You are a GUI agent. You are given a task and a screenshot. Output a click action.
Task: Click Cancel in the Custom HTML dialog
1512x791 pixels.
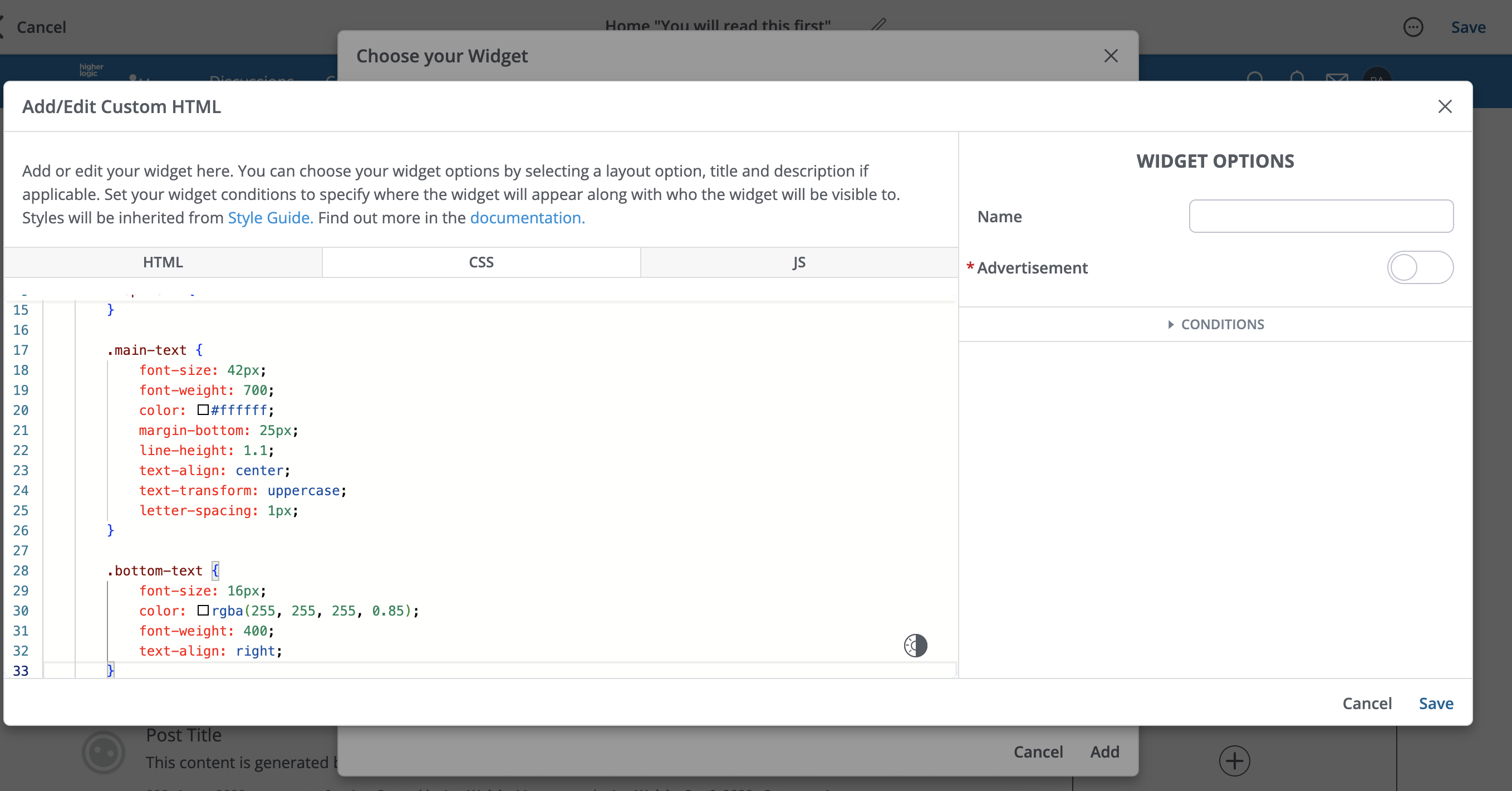pyautogui.click(x=1367, y=703)
